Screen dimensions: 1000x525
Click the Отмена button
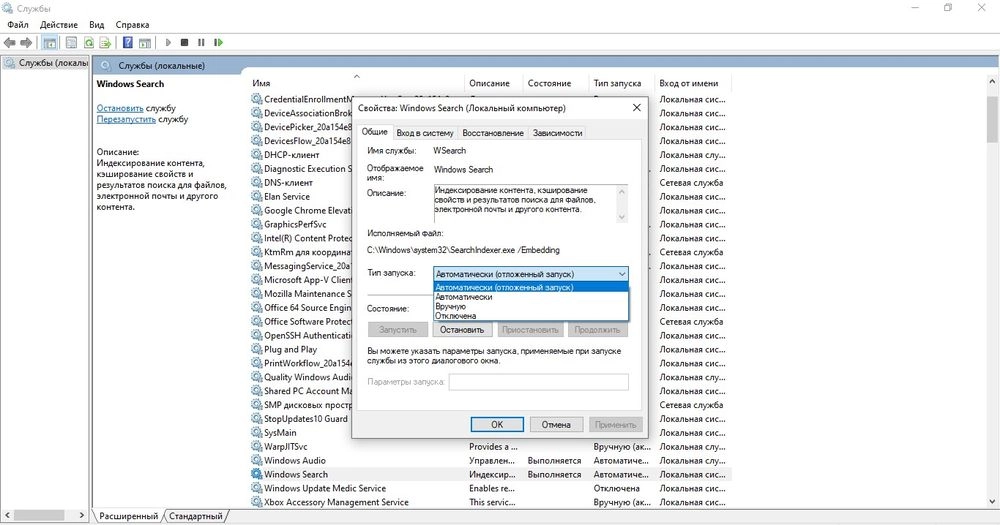point(556,424)
